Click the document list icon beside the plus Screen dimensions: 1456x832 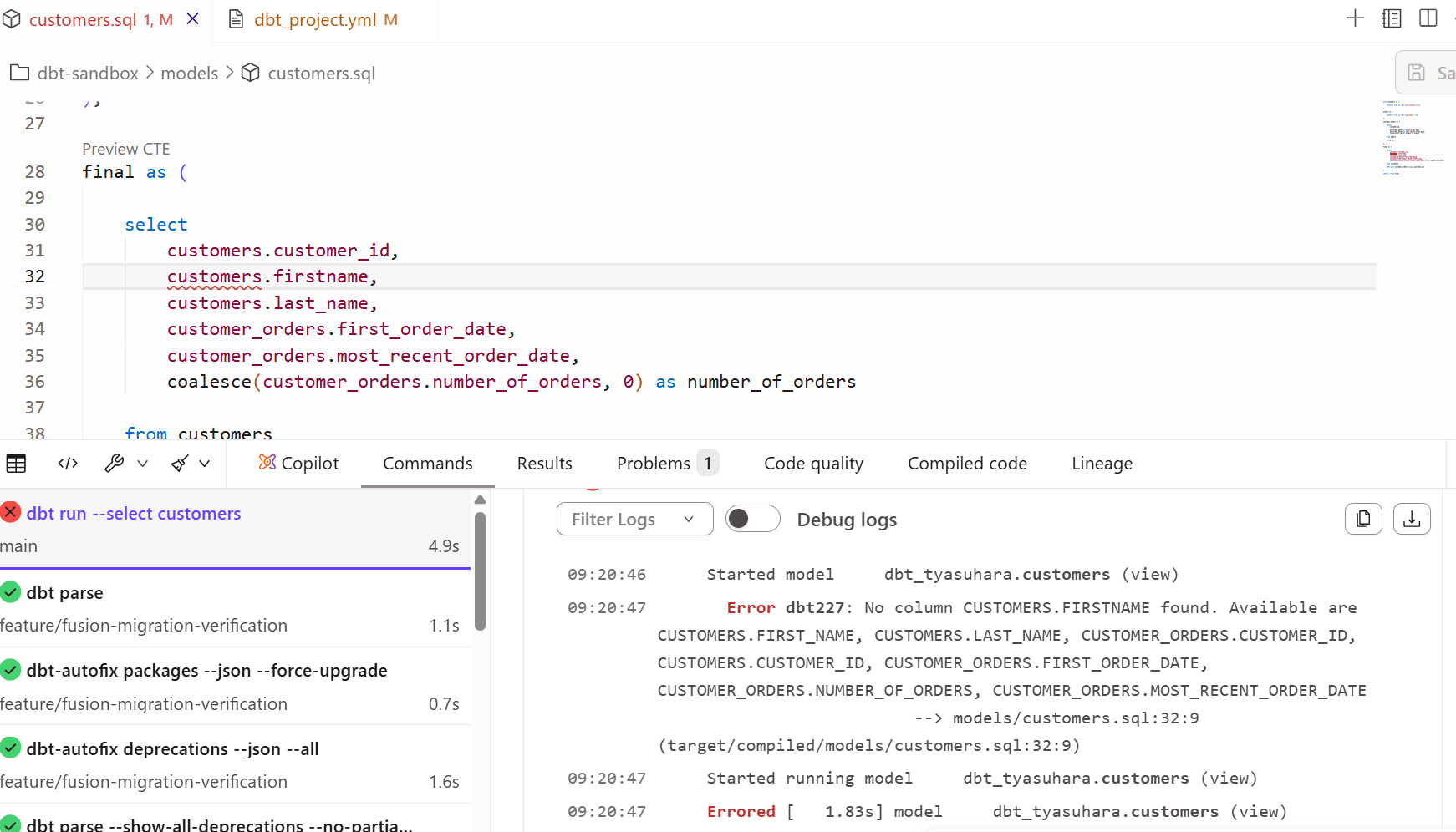[x=1392, y=18]
